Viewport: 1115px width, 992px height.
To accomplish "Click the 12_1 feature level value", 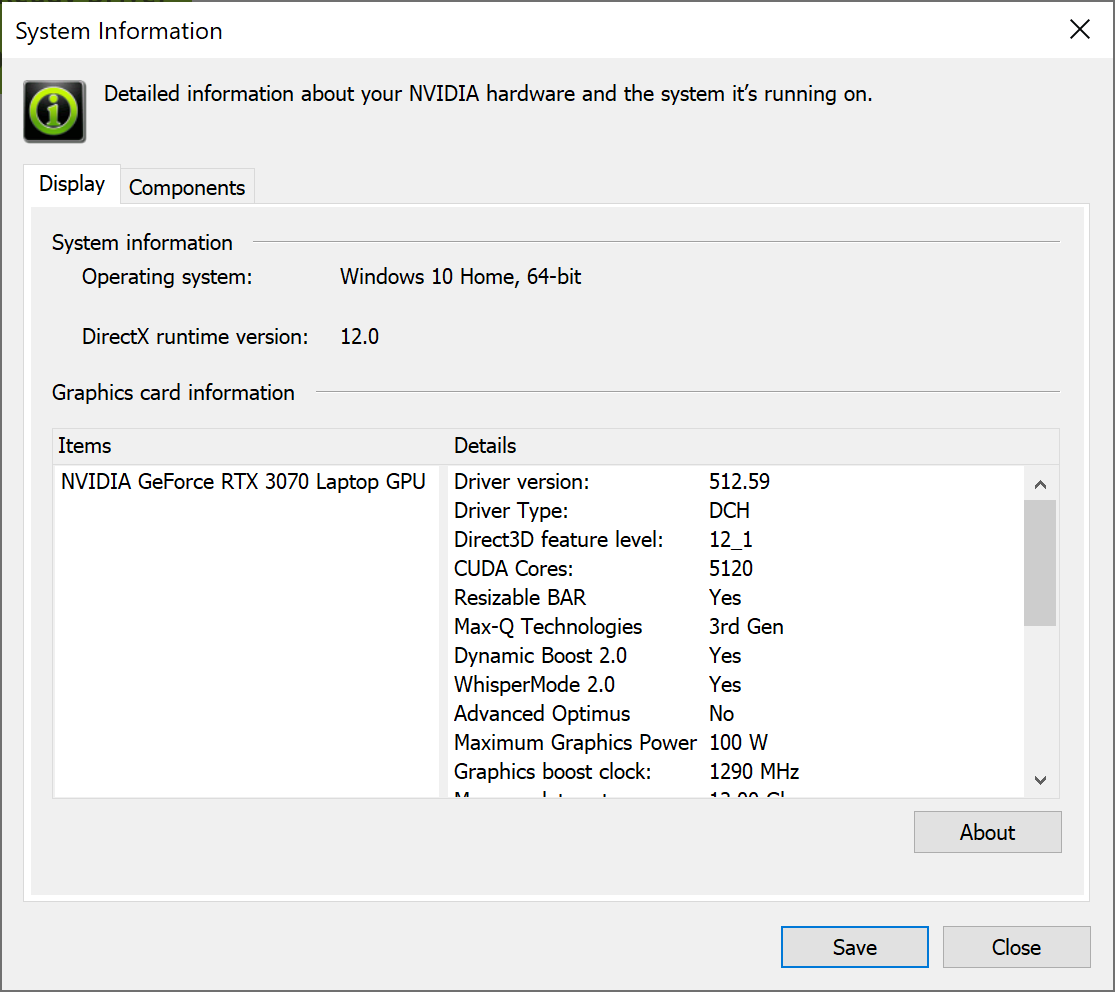I will tap(730, 540).
